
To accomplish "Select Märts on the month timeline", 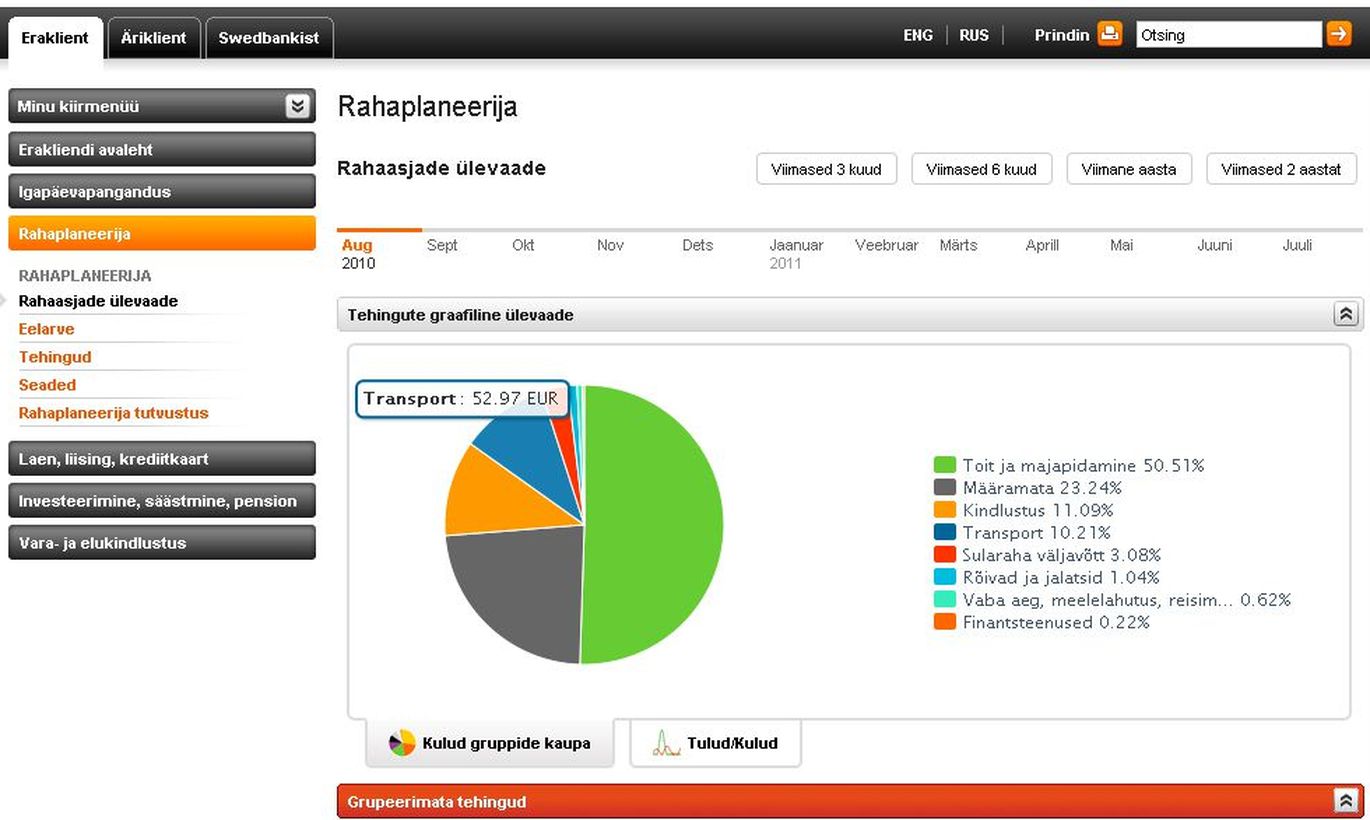I will [x=958, y=245].
